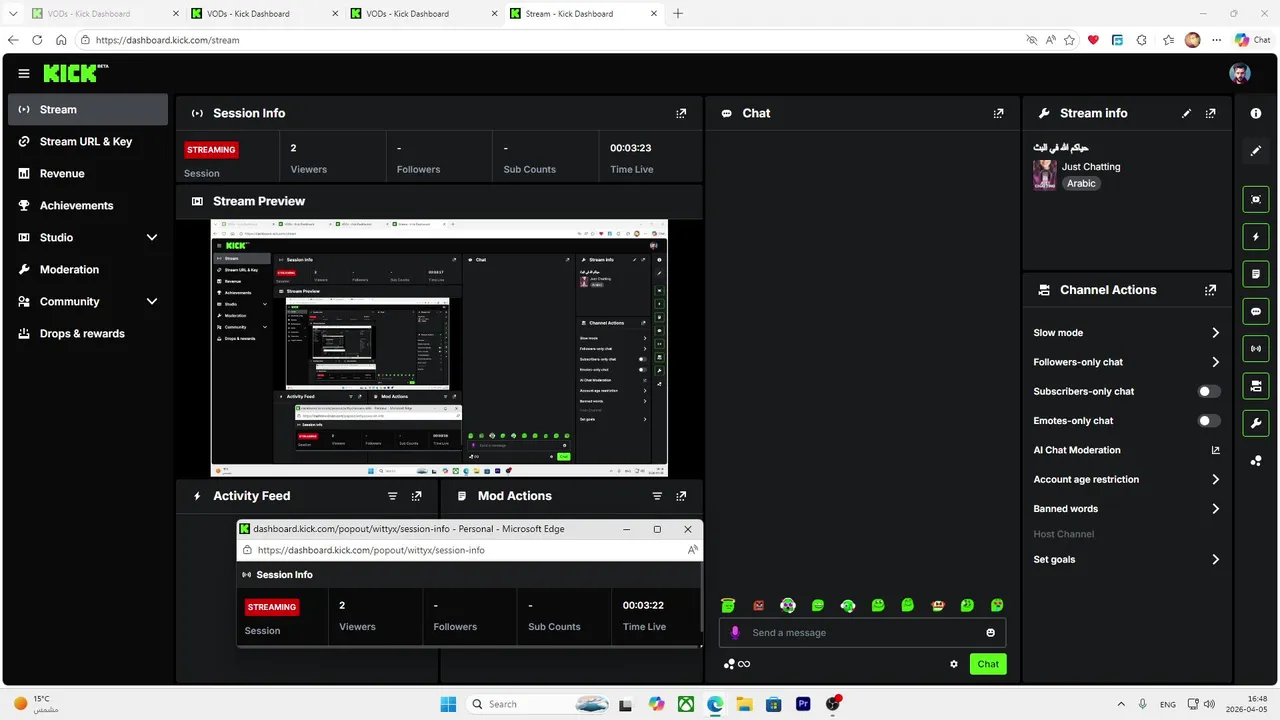Click the Just Chatting category thumbnail

(1045, 175)
